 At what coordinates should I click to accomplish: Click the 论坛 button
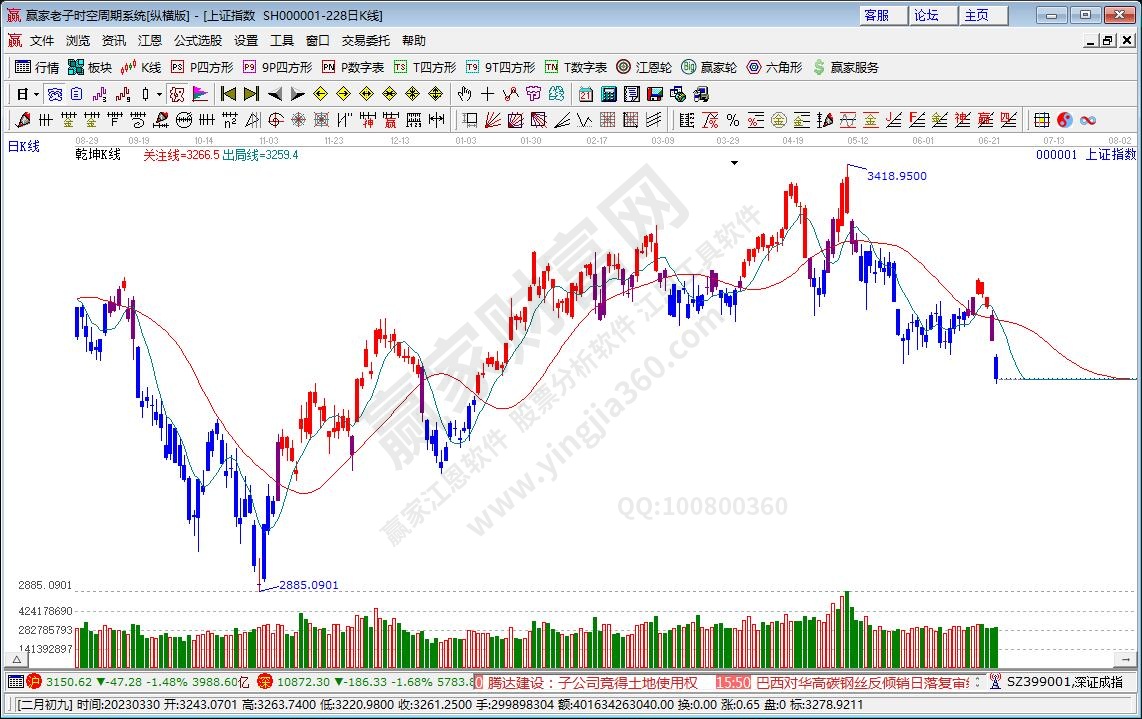point(927,15)
